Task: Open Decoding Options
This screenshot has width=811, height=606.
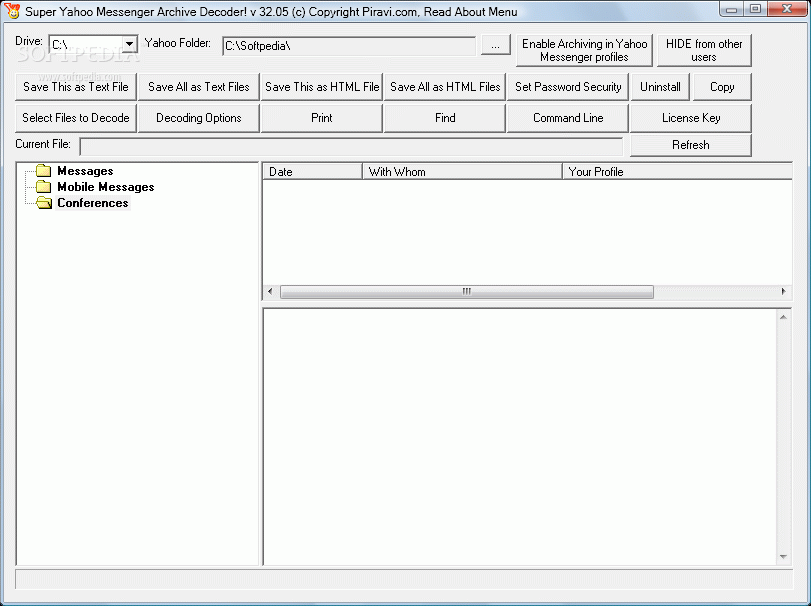Action: (199, 118)
